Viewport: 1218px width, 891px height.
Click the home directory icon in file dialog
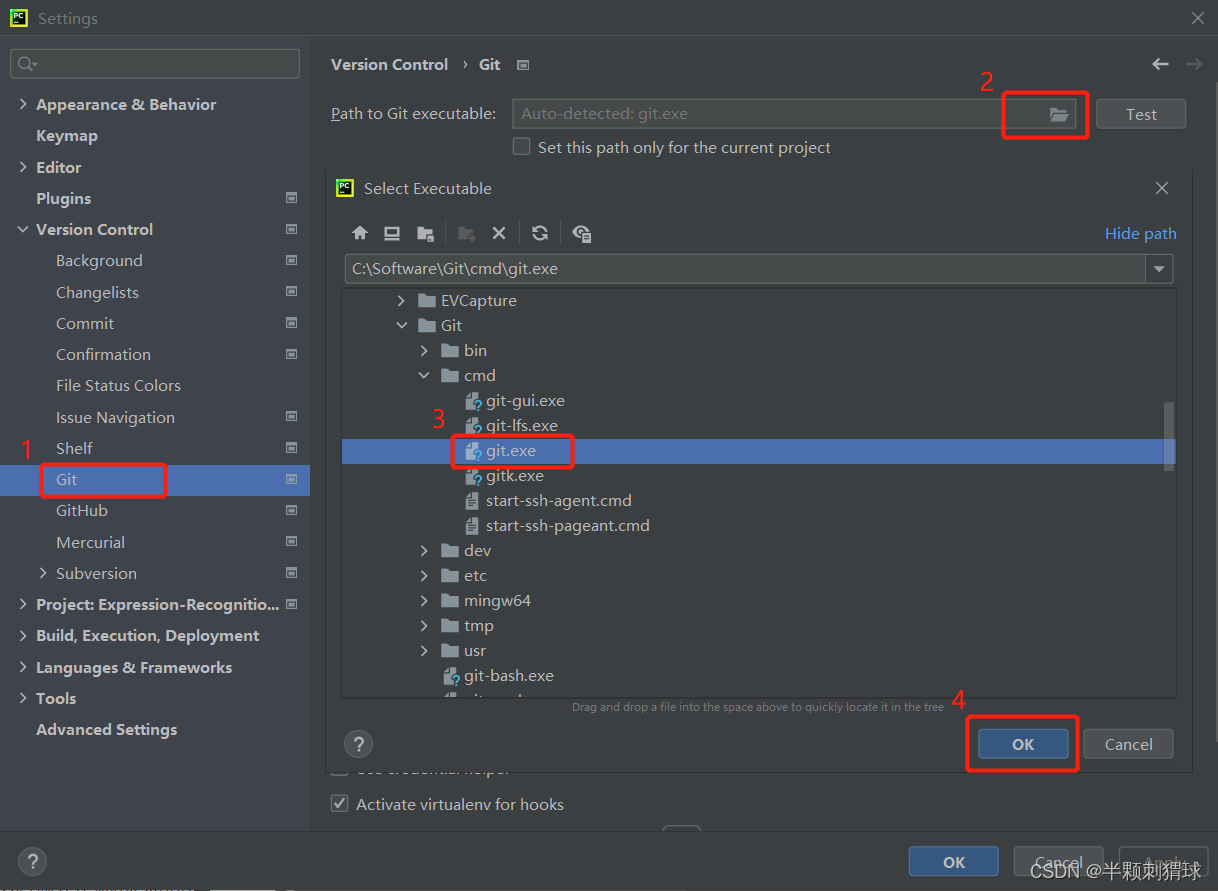360,233
